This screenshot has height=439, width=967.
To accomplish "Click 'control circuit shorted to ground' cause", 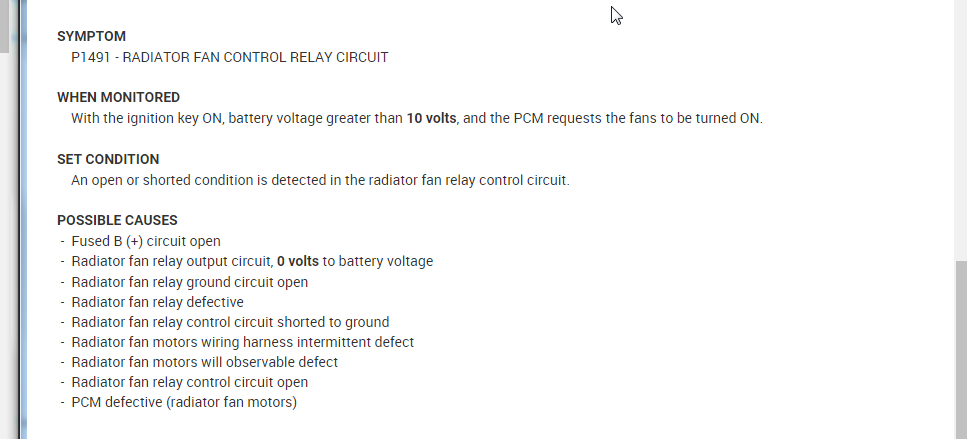I will coord(230,322).
